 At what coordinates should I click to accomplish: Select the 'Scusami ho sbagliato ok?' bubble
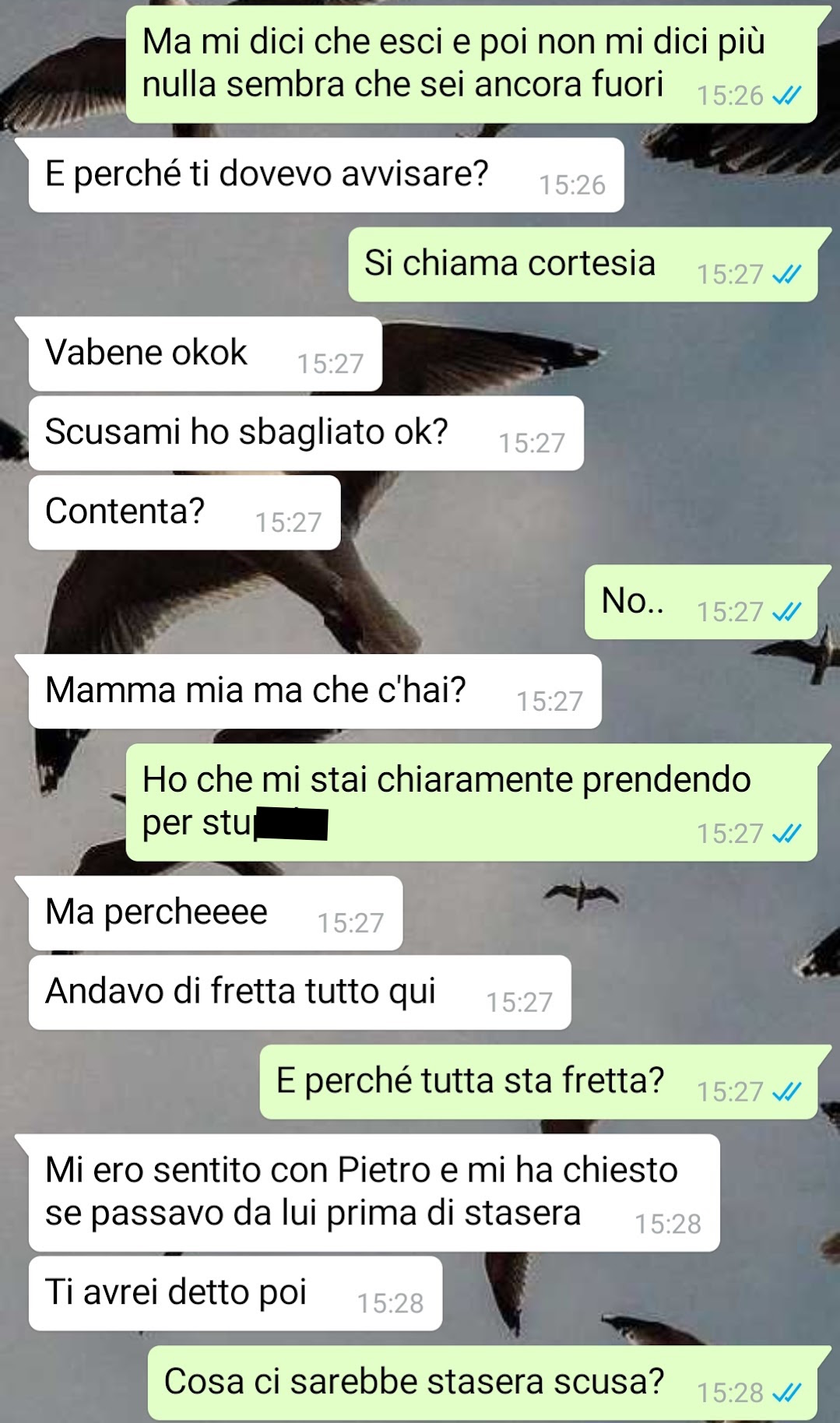pos(306,434)
